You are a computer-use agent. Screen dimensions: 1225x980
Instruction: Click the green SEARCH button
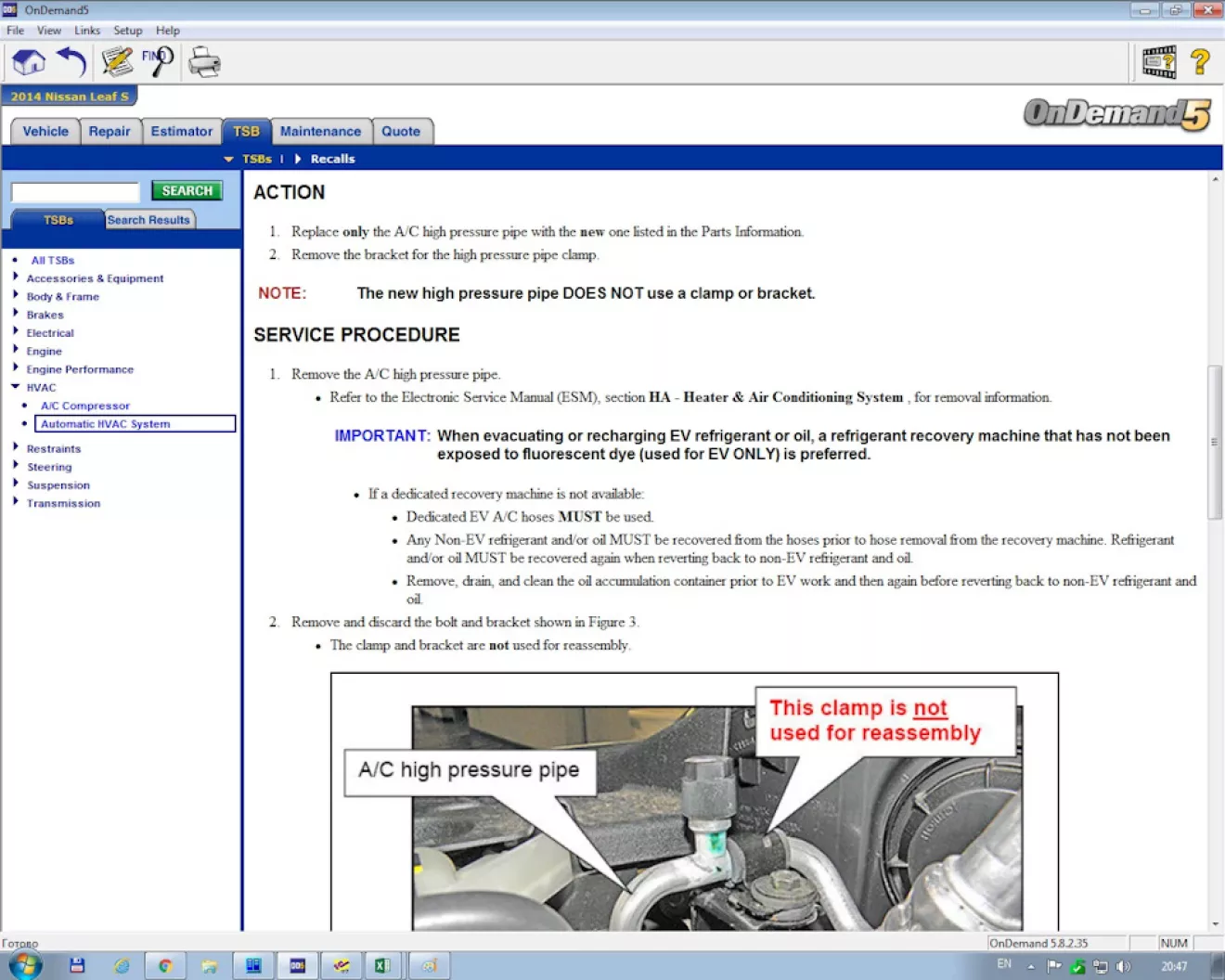coord(187,191)
